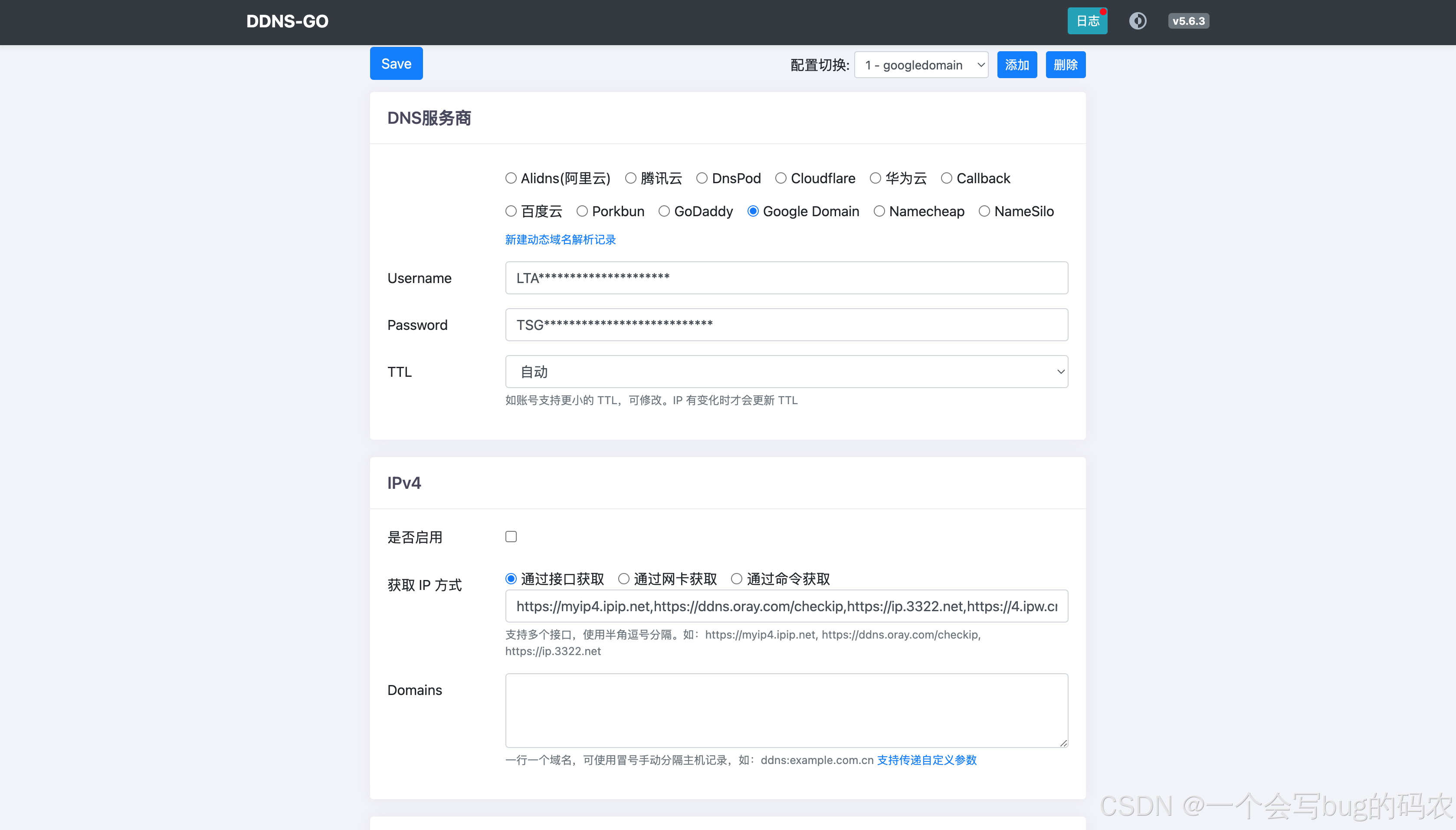Click into the Domains text area
The height and width of the screenshot is (830, 1456).
point(786,710)
